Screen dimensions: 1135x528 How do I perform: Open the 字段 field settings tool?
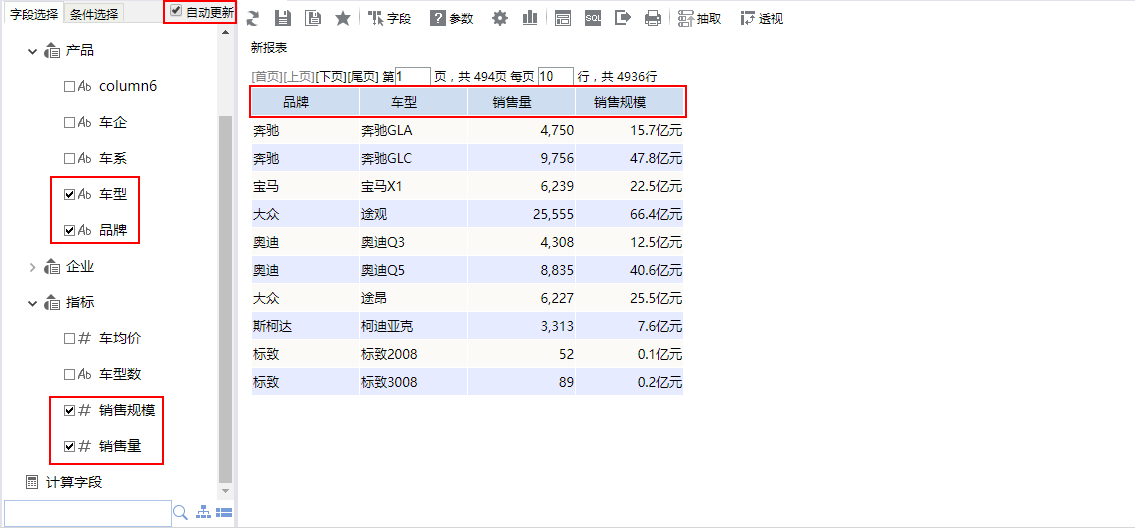pyautogui.click(x=389, y=19)
